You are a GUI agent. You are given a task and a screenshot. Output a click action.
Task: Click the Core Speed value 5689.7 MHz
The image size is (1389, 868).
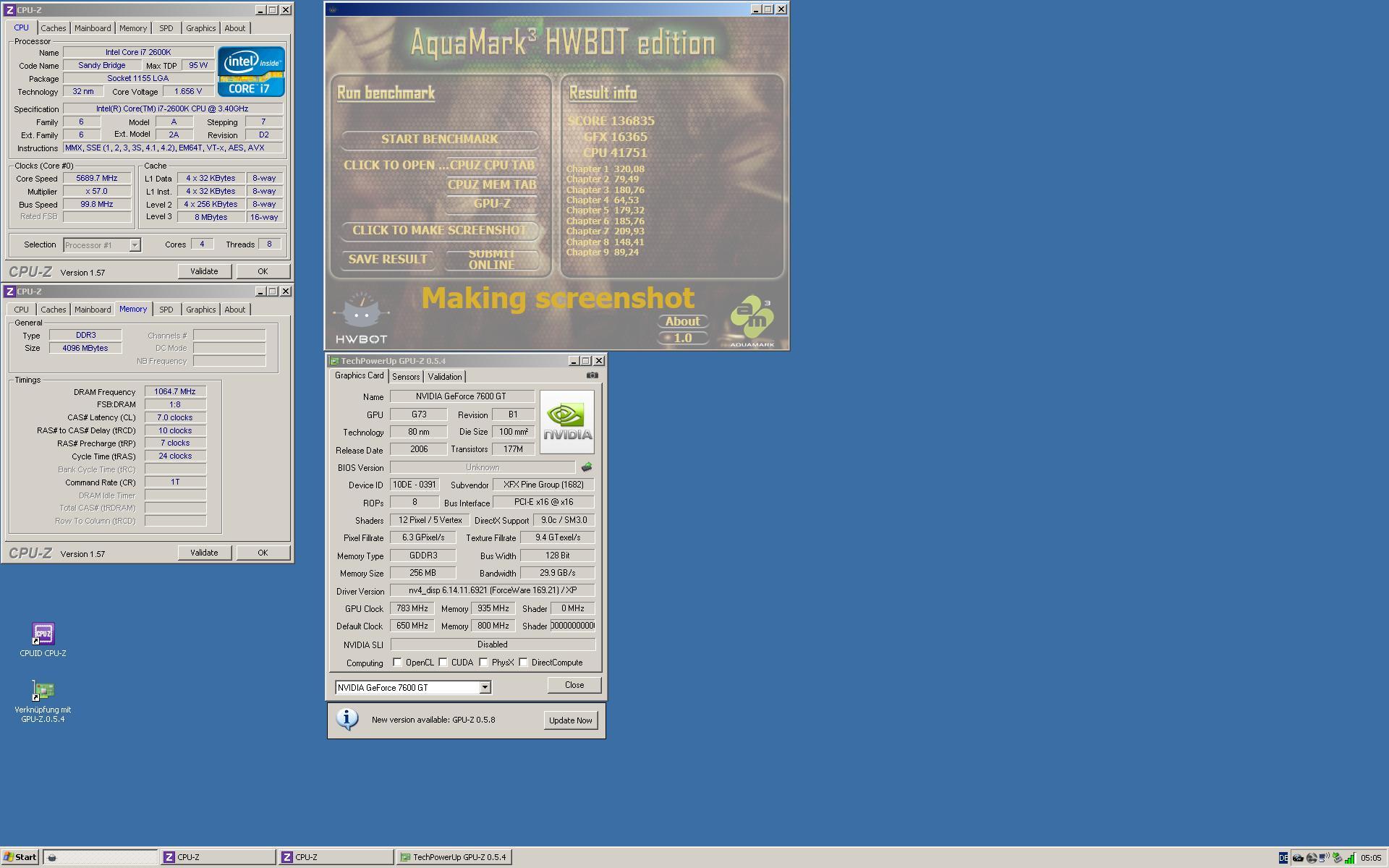pyautogui.click(x=96, y=178)
